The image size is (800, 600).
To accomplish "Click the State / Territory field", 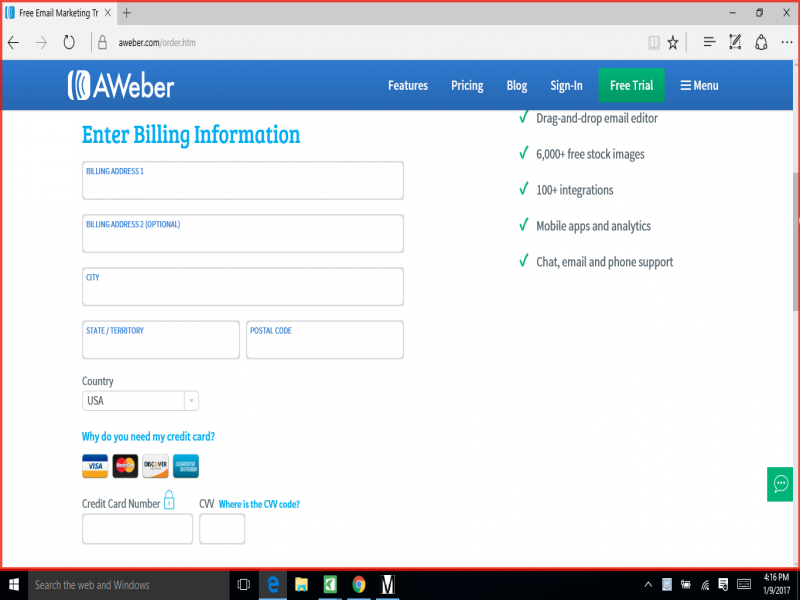I will click(x=161, y=340).
